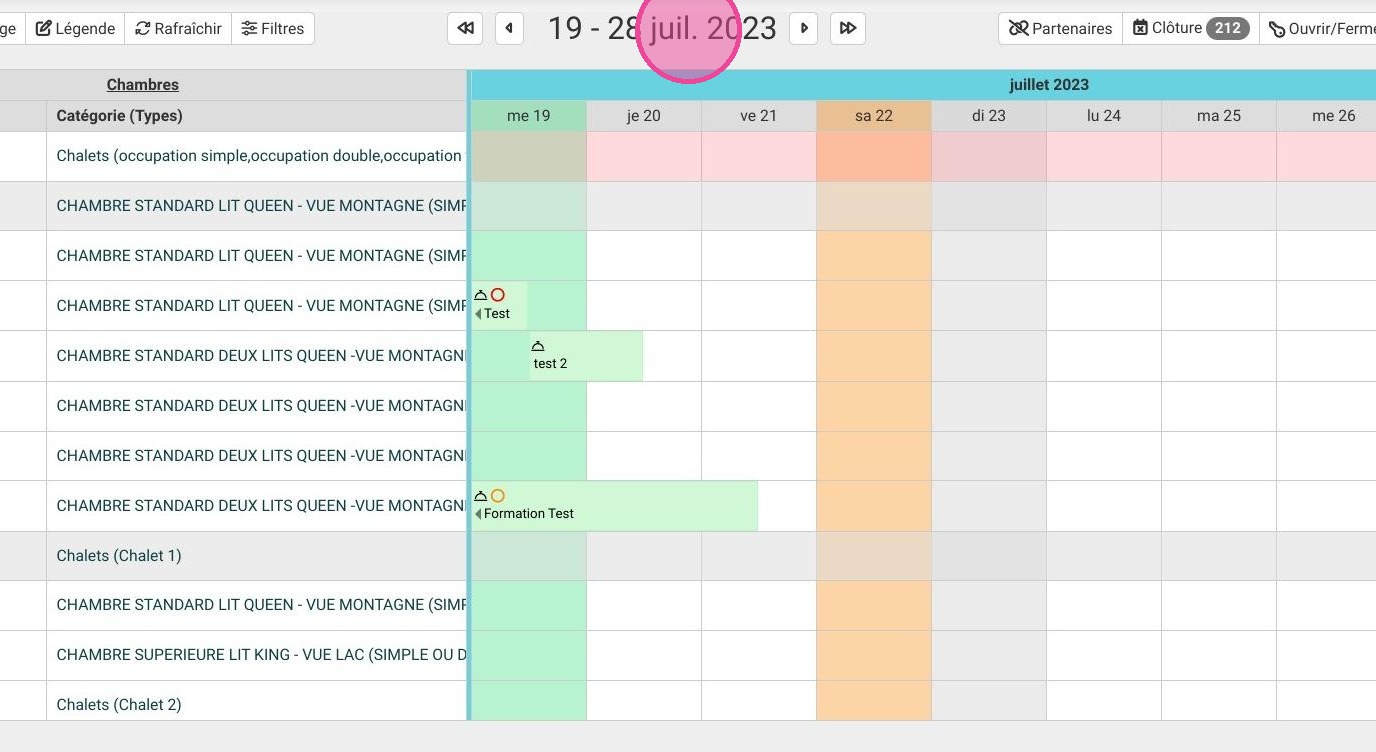1376x752 pixels.
Task: Open the Filtres options
Action: click(x=273, y=29)
